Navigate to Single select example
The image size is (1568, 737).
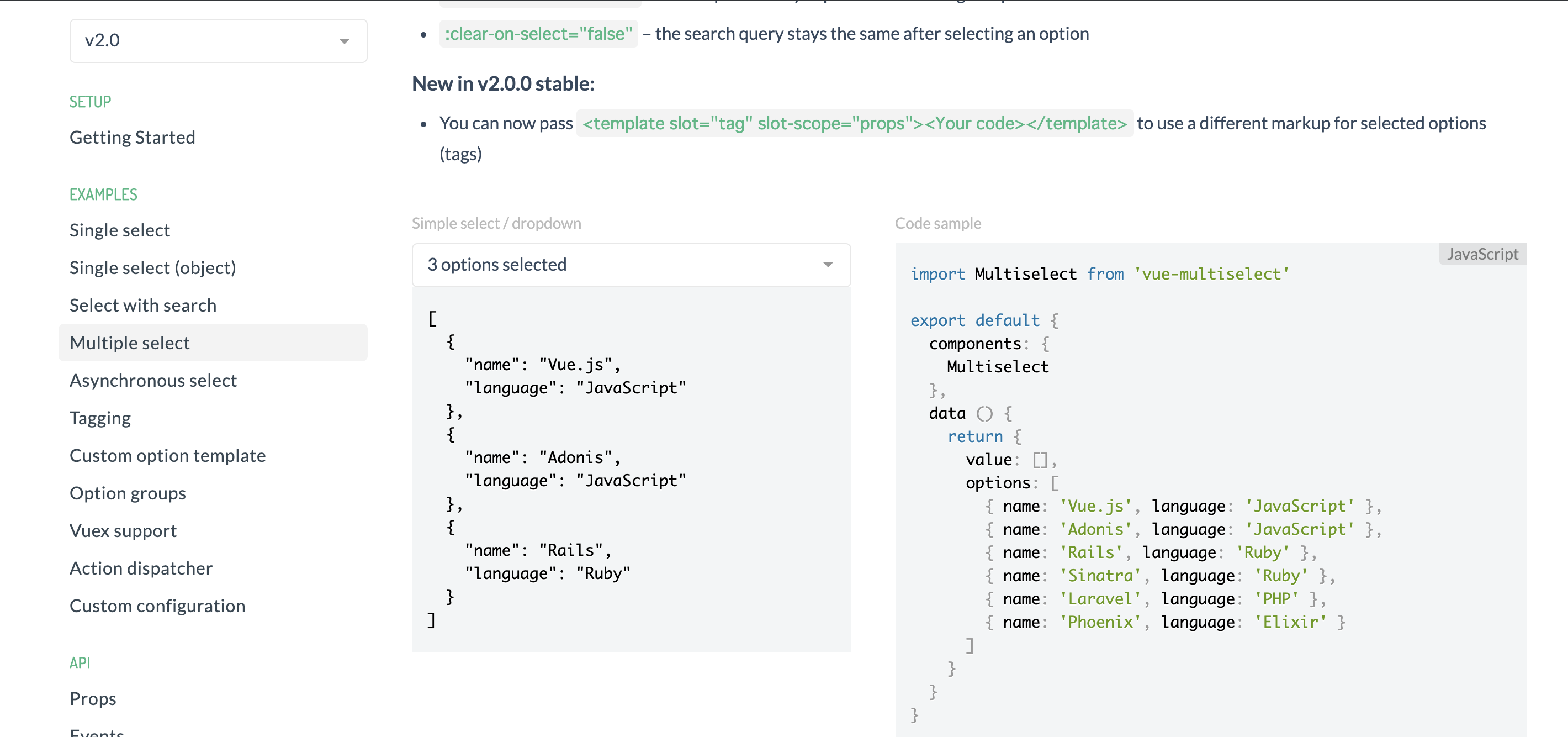(x=119, y=230)
